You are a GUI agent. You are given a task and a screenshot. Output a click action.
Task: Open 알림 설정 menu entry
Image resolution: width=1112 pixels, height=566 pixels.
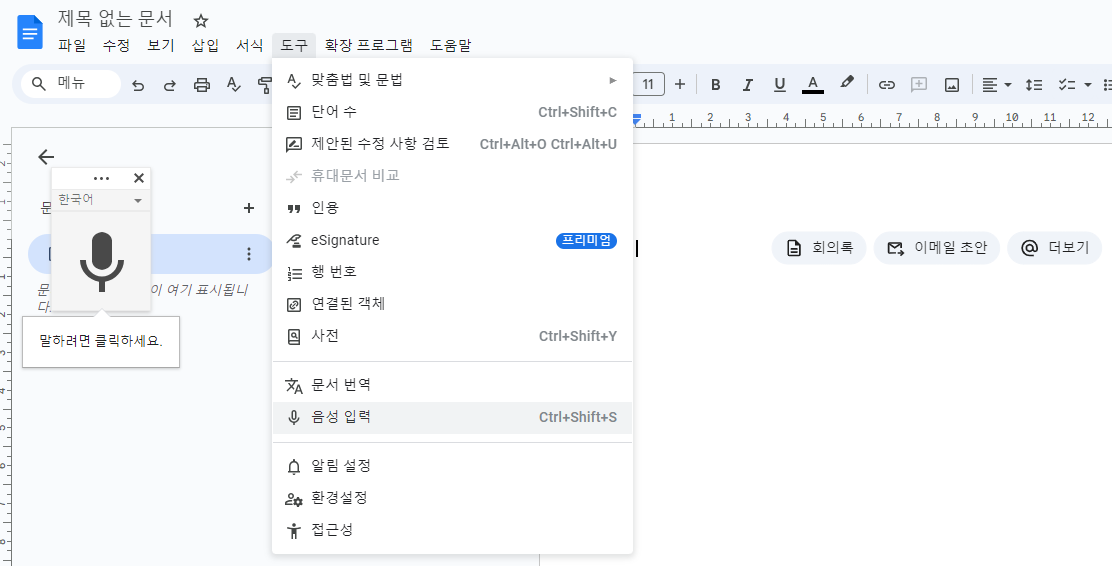click(x=452, y=466)
